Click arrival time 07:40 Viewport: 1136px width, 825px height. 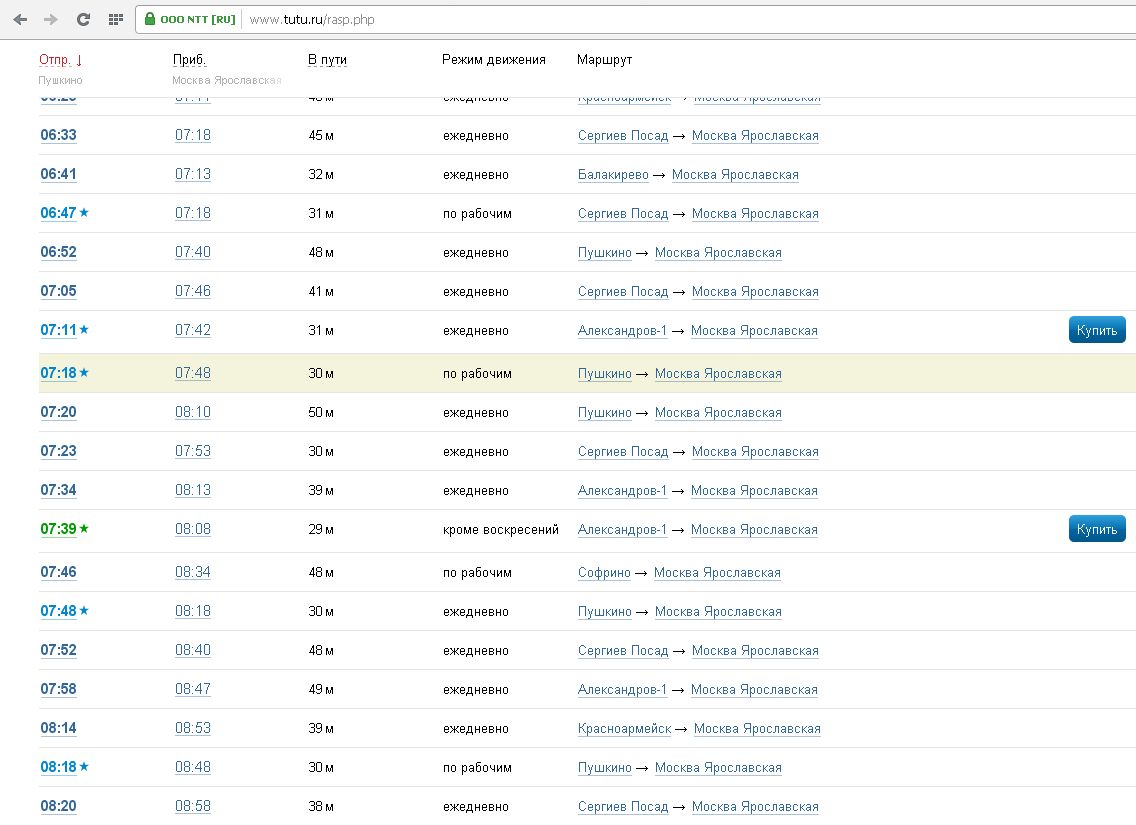193,253
